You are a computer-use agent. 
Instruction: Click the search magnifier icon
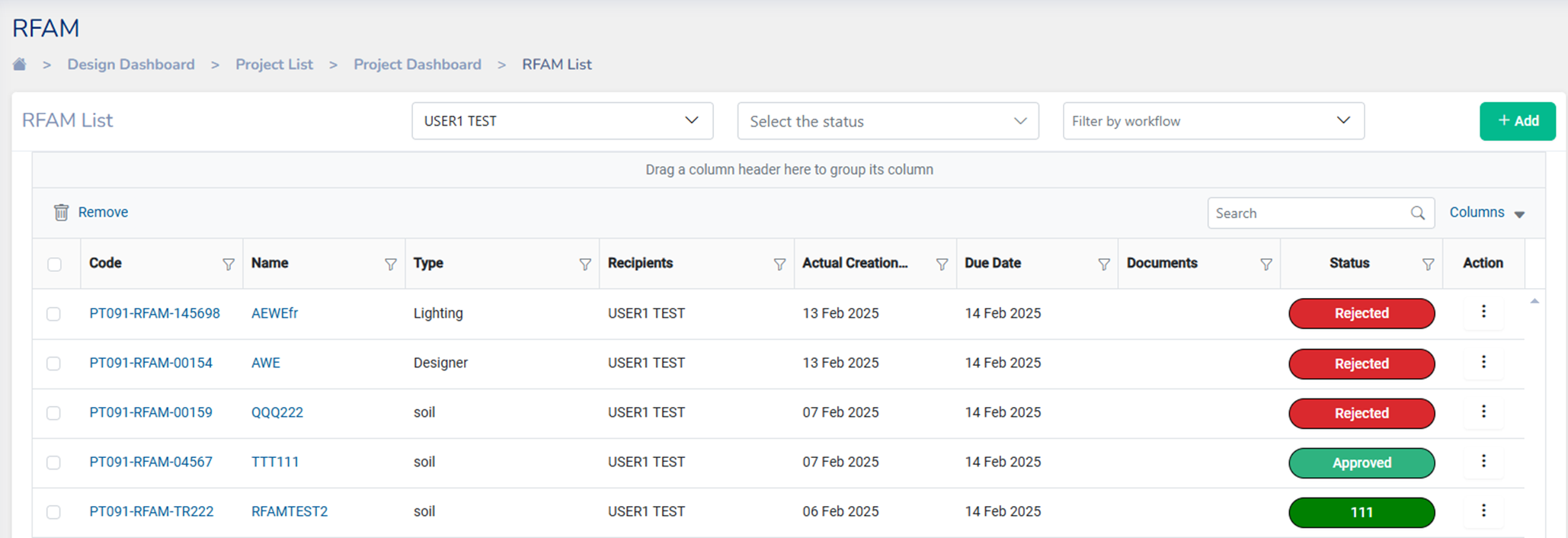(1417, 213)
